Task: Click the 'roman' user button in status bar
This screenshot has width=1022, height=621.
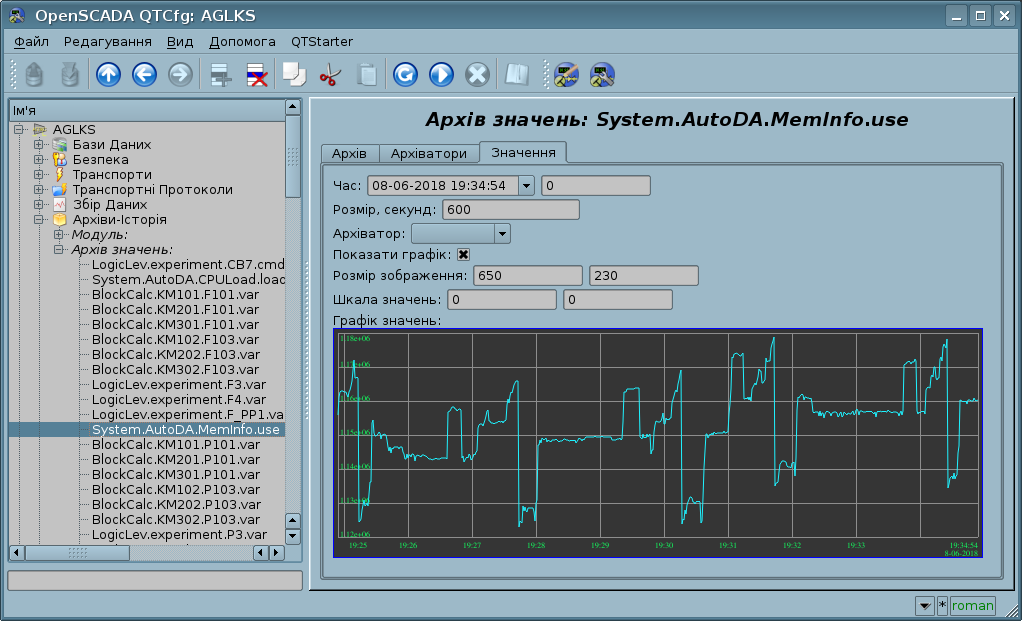Action: click(972, 605)
